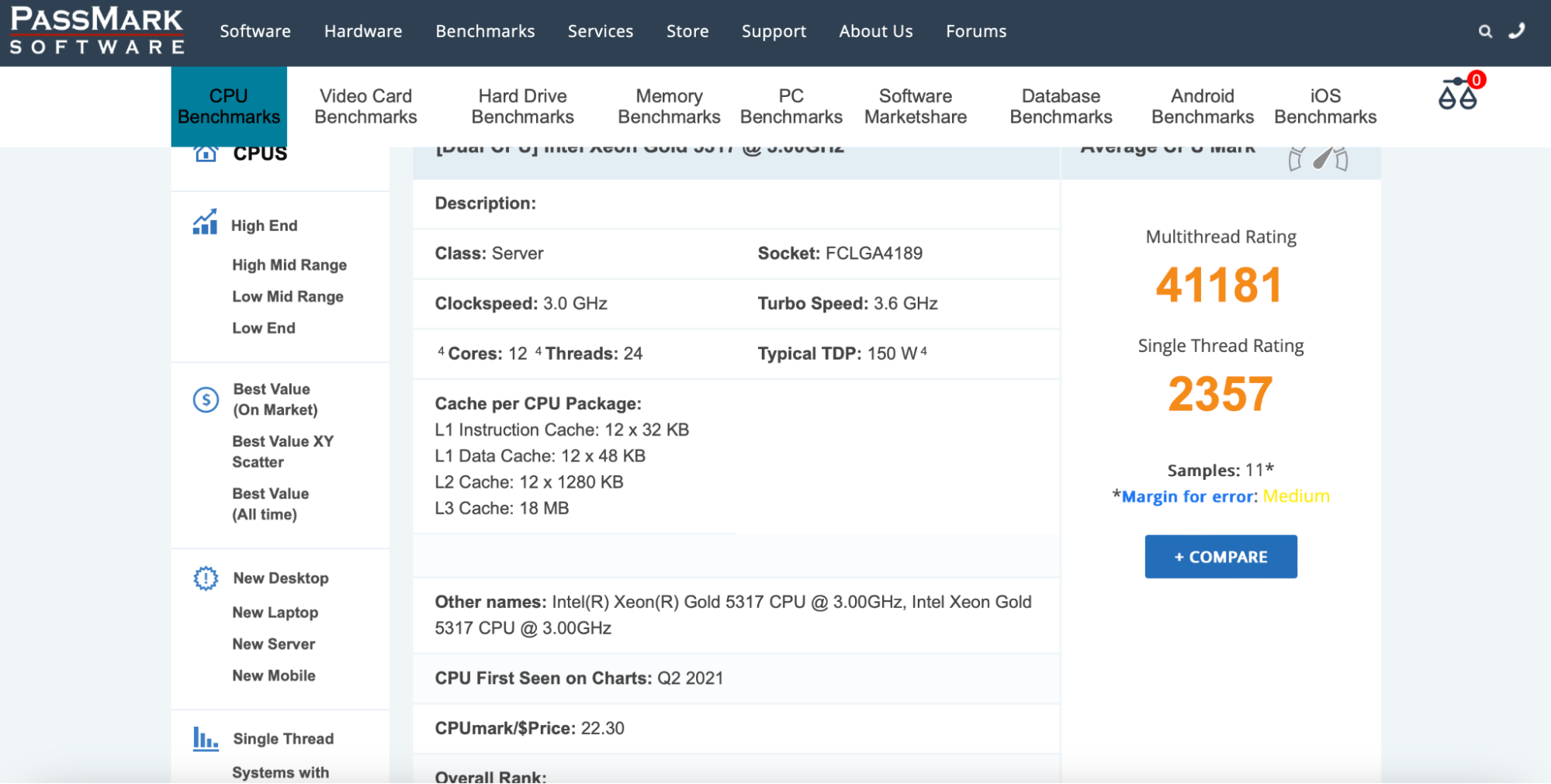The width and height of the screenshot is (1551, 784).
Task: Open the Hardware menu
Action: (x=363, y=31)
